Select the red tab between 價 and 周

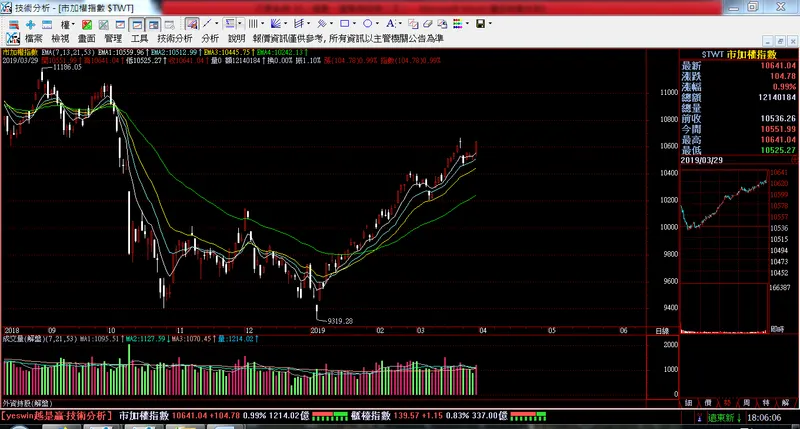[728, 403]
